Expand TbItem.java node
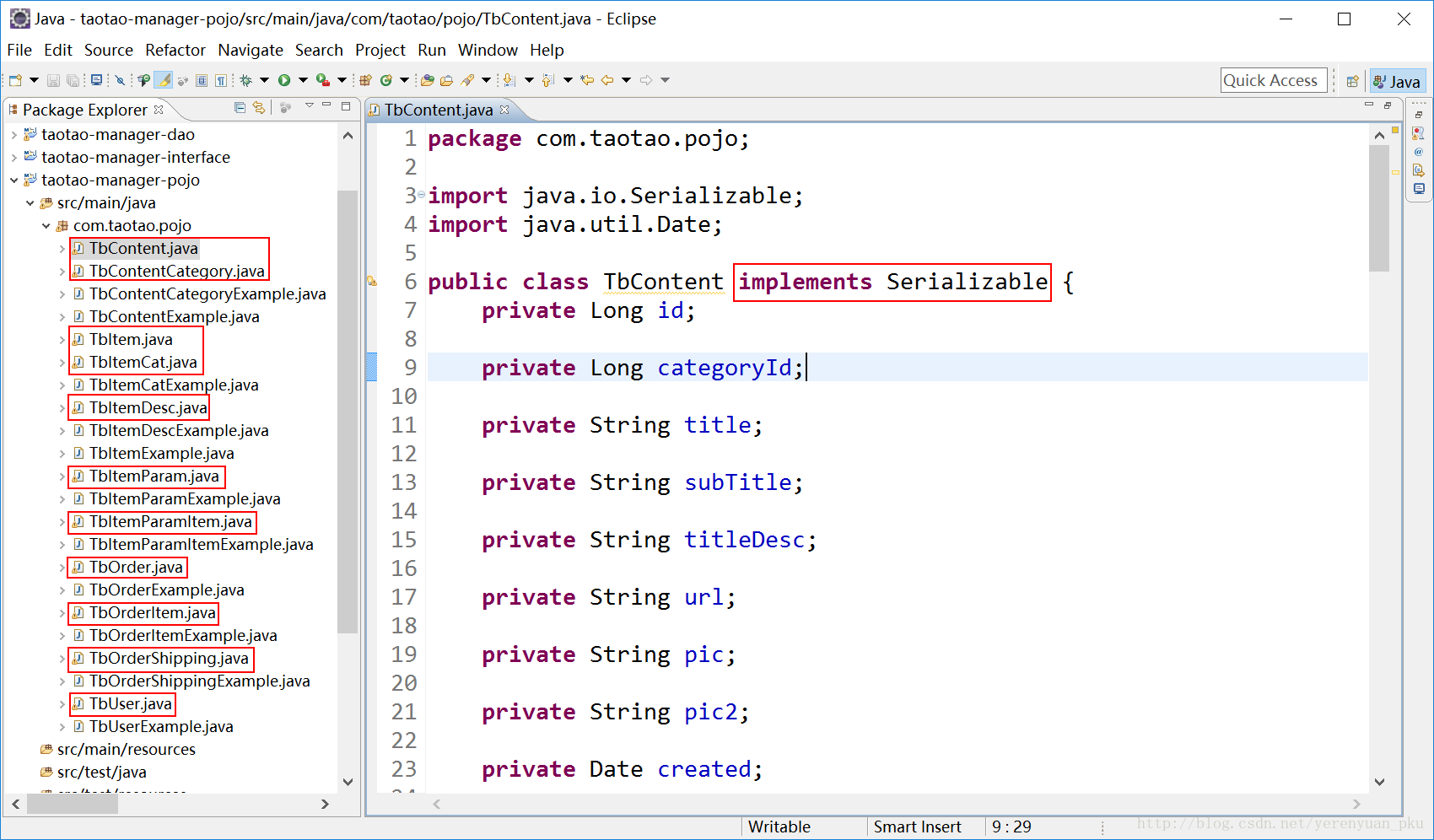Viewport: 1434px width, 840px height. pos(62,339)
